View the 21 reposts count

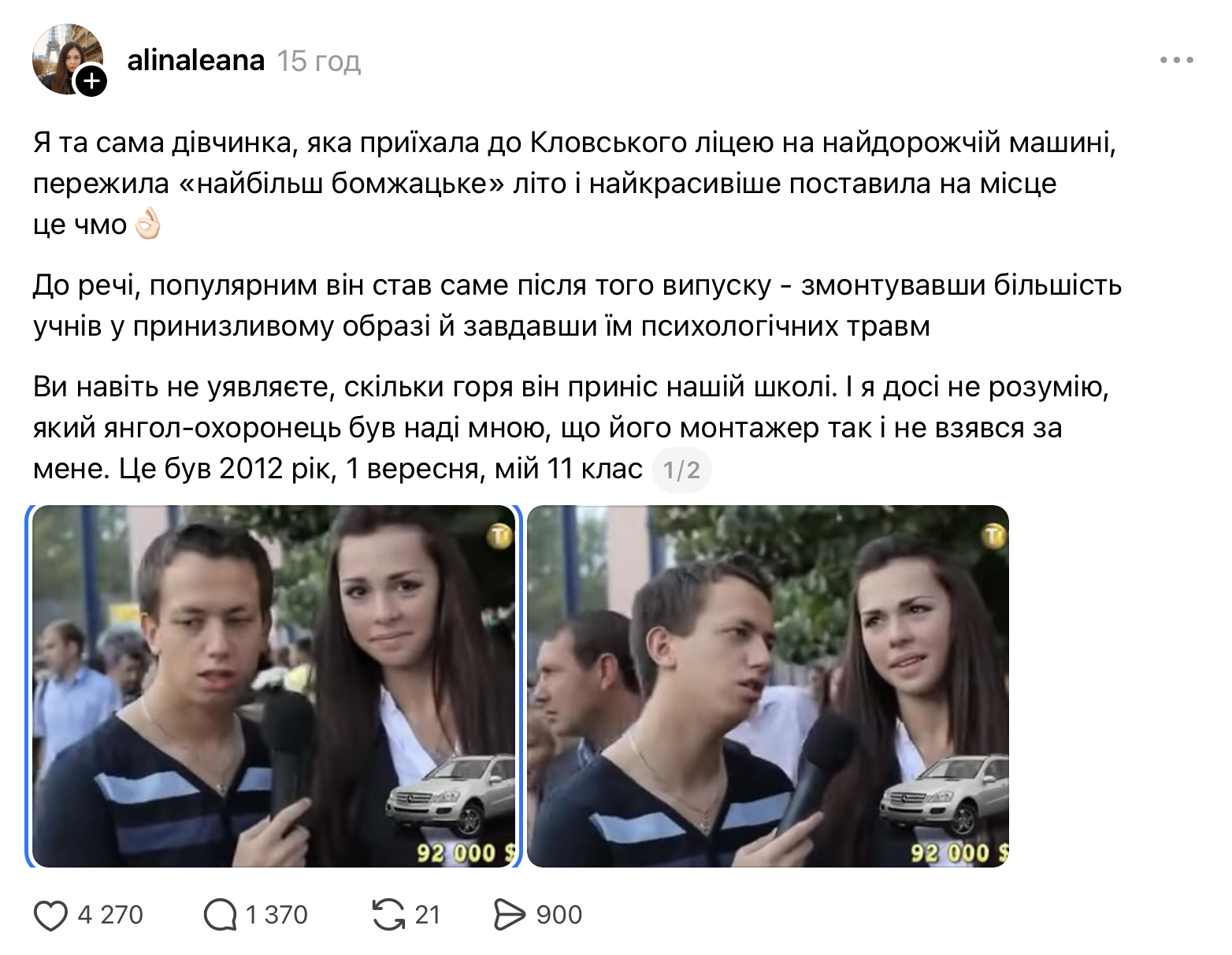pyautogui.click(x=427, y=915)
